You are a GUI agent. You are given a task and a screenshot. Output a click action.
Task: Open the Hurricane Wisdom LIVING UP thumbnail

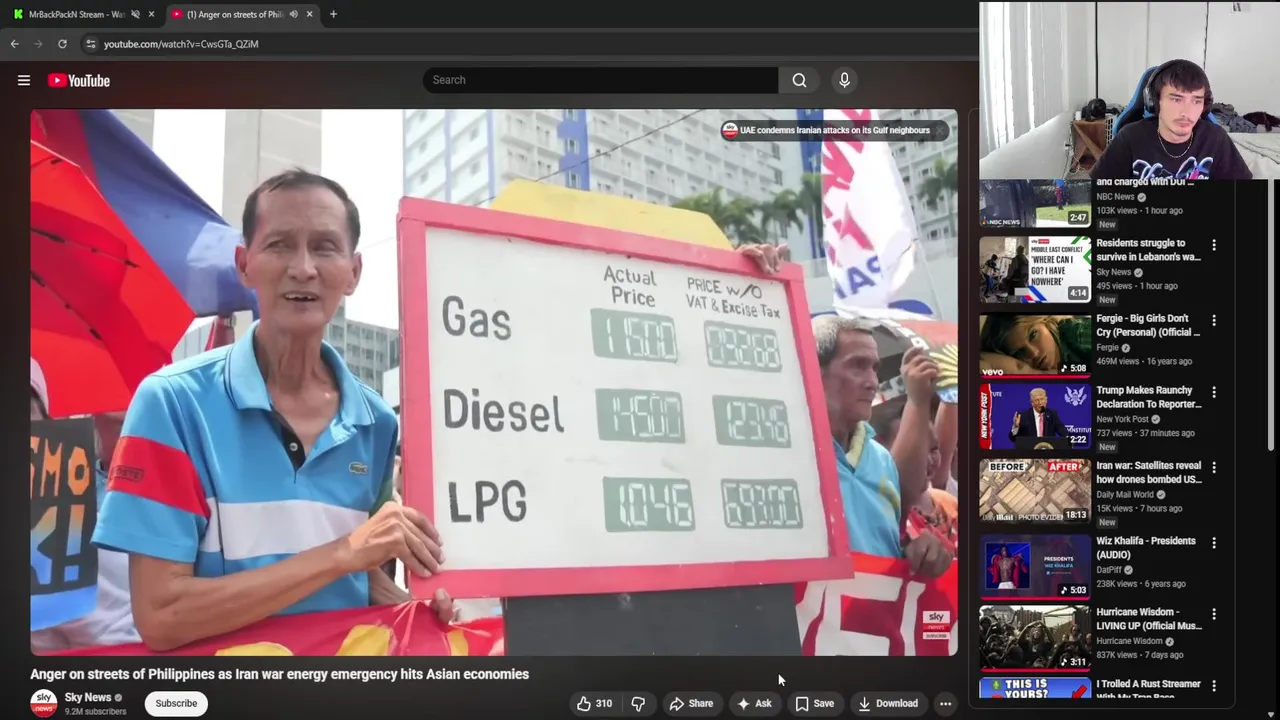1035,638
